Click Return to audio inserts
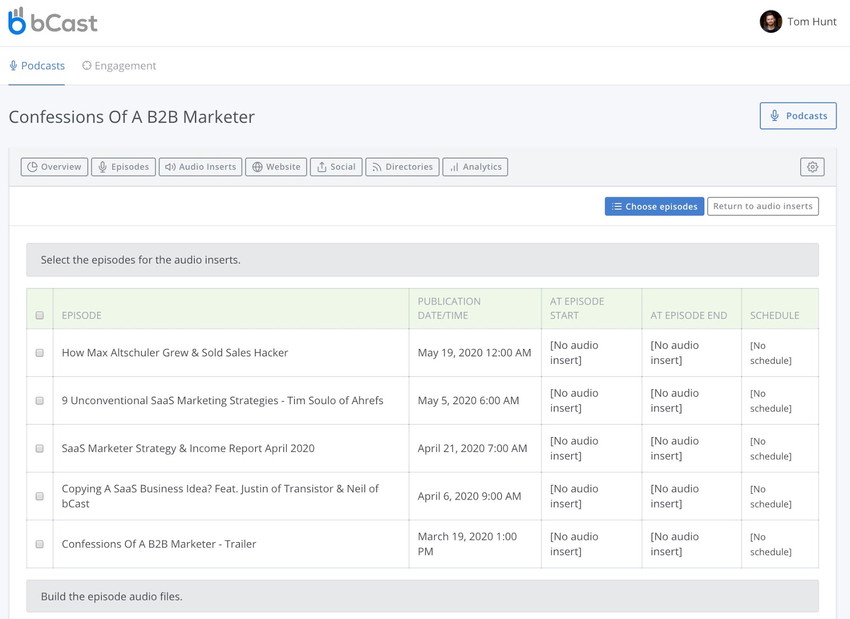 pyautogui.click(x=763, y=206)
